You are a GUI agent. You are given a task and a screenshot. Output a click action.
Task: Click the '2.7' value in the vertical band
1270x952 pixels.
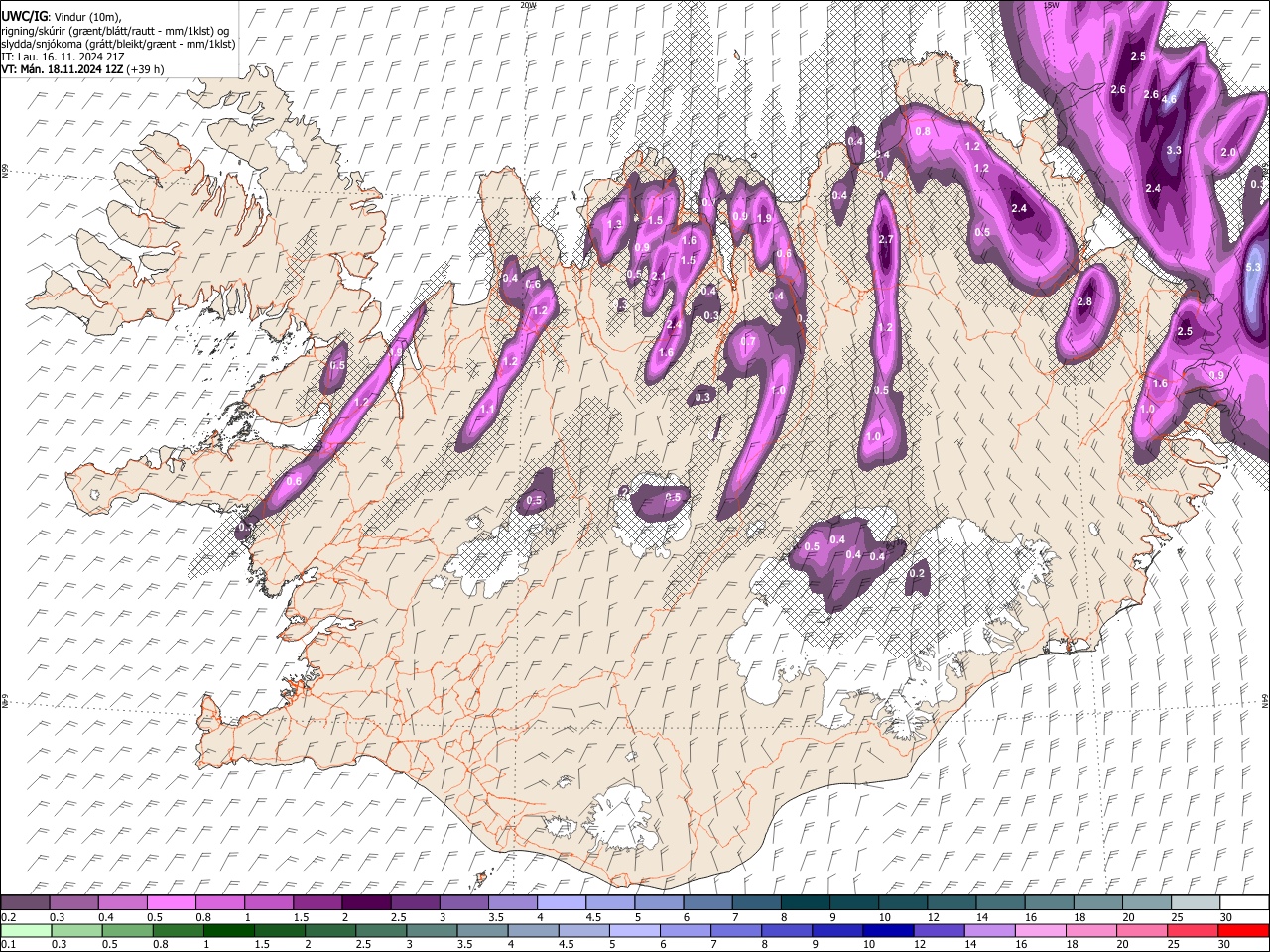887,240
